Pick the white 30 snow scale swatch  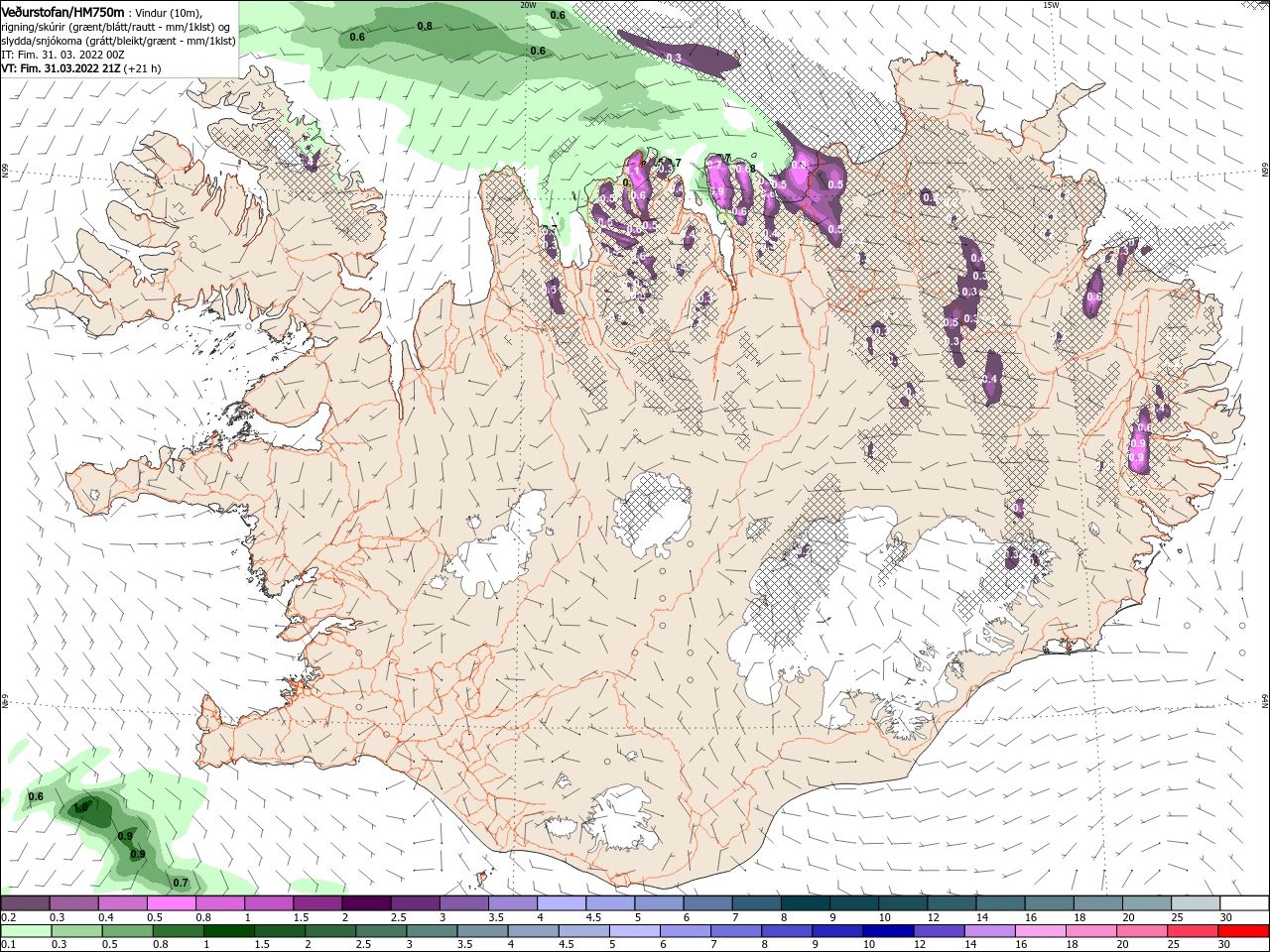(1245, 903)
